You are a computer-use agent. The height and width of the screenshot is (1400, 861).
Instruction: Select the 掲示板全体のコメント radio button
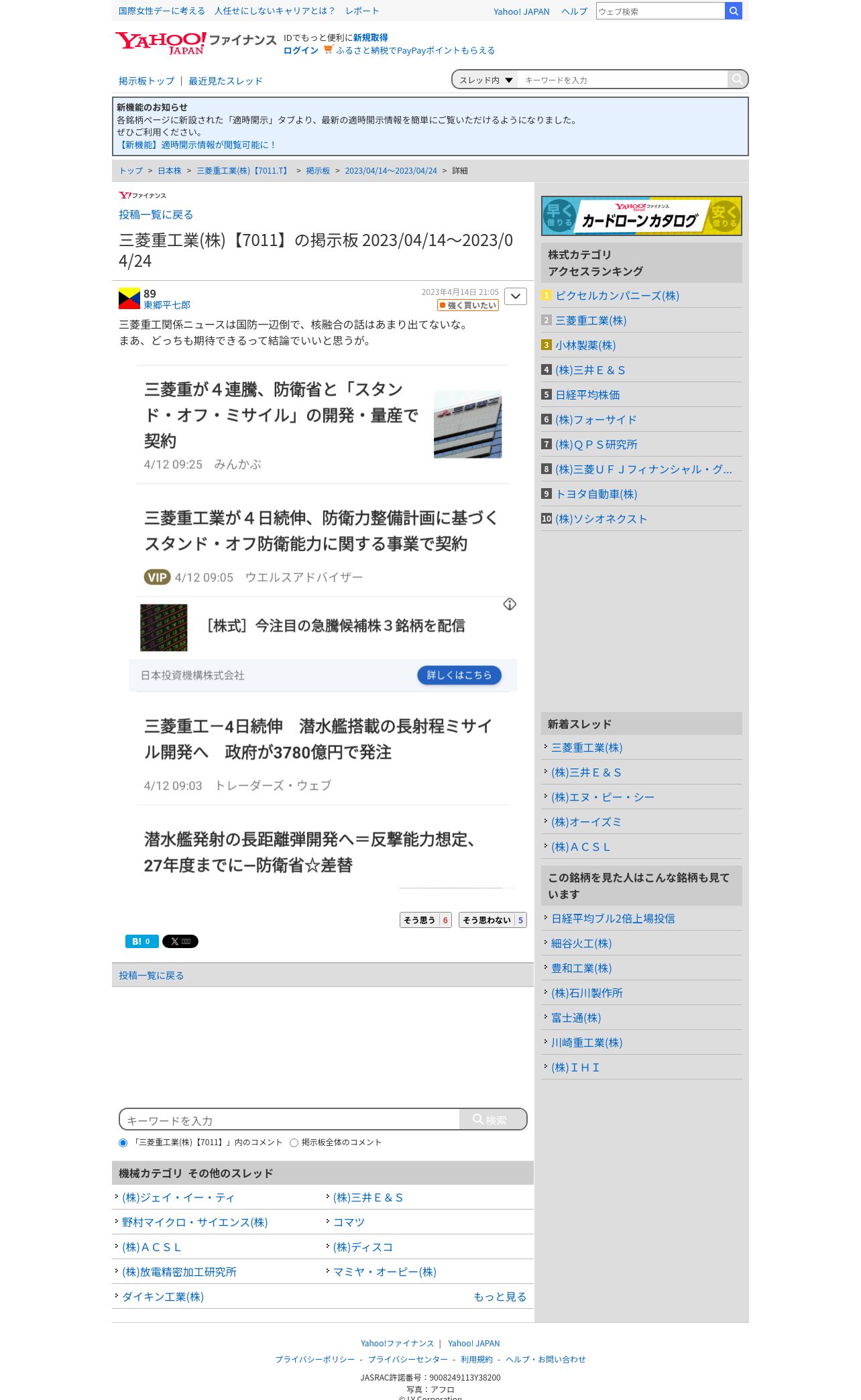point(294,1143)
